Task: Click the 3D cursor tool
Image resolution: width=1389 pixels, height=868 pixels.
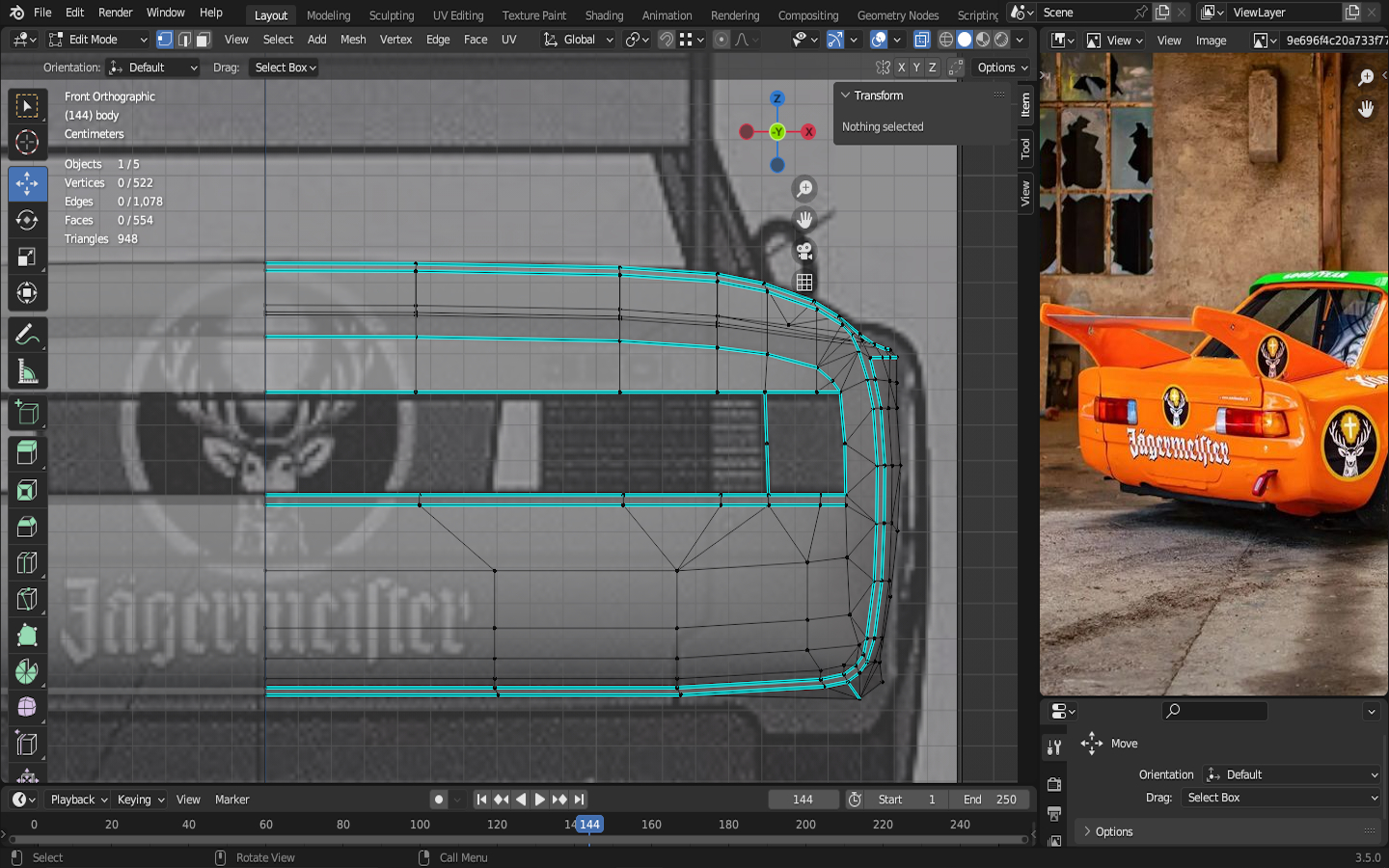Action: click(x=27, y=143)
